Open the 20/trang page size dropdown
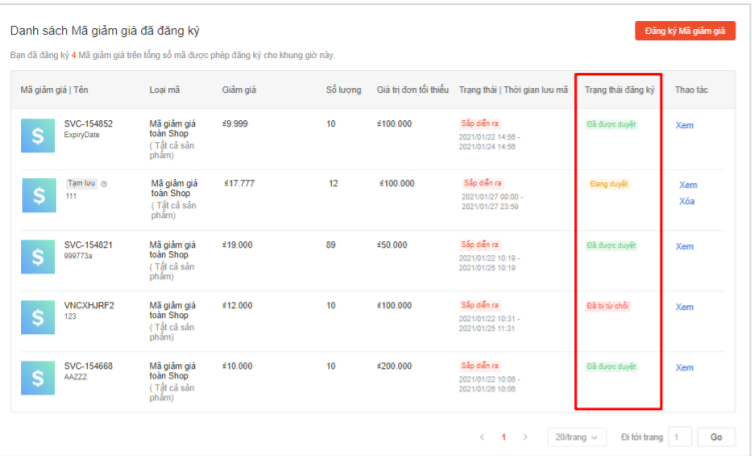The height and width of the screenshot is (456, 752). (577, 437)
